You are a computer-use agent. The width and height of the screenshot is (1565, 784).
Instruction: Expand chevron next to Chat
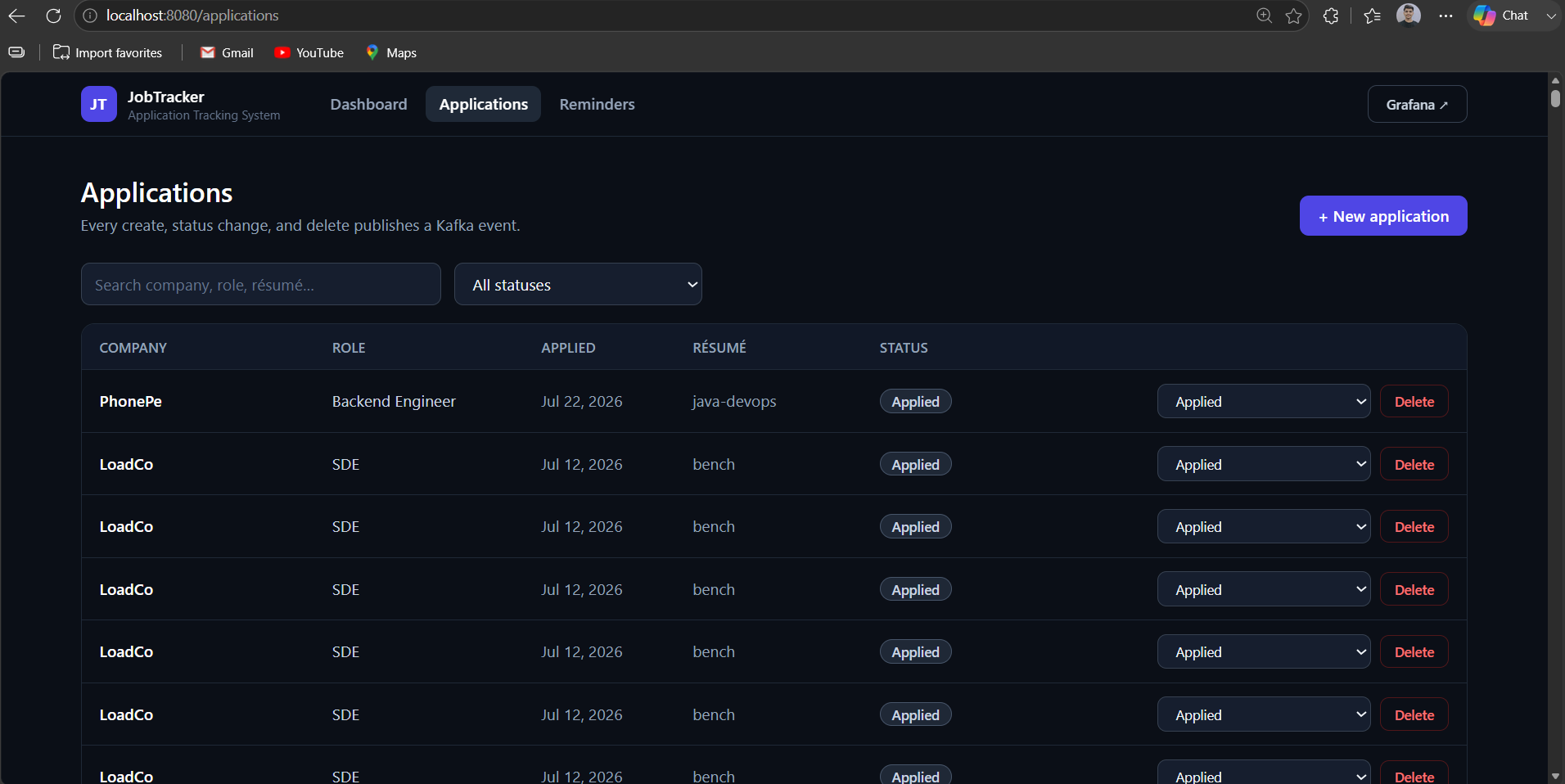tap(1550, 16)
